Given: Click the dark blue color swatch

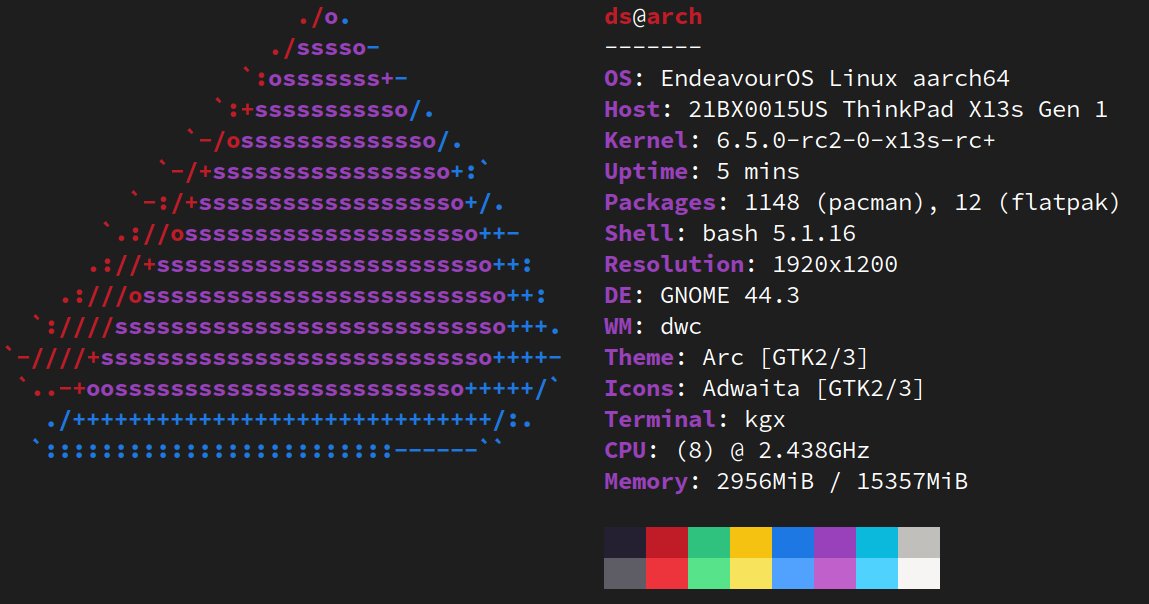Looking at the screenshot, I should click(x=793, y=542).
